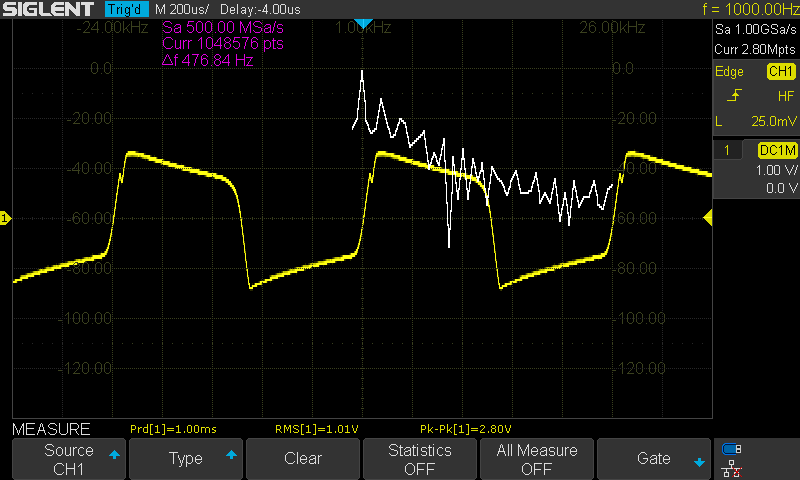Click the blue trigger position marker at top
This screenshot has height=480, width=800.
[364, 23]
